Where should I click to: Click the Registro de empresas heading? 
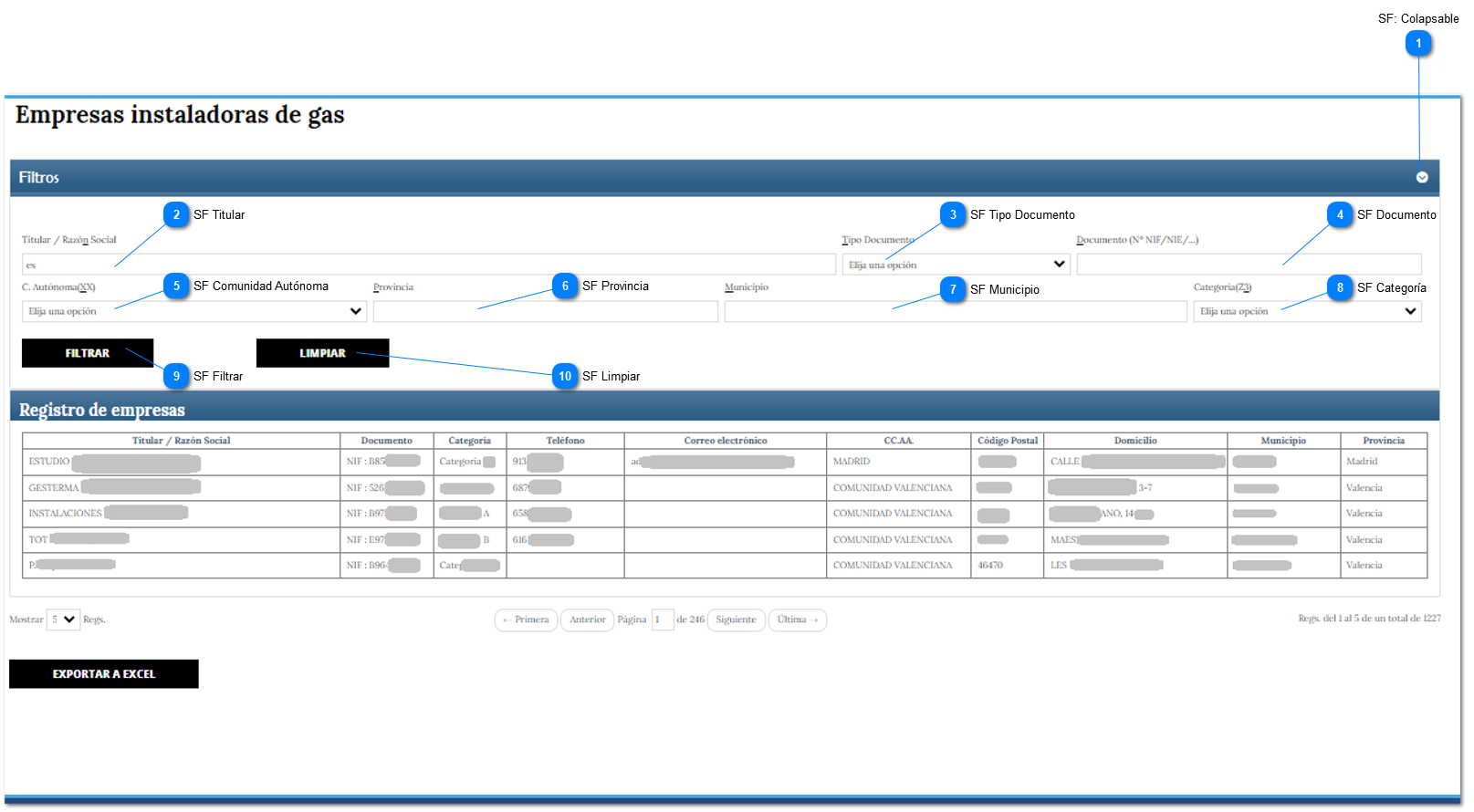click(102, 411)
